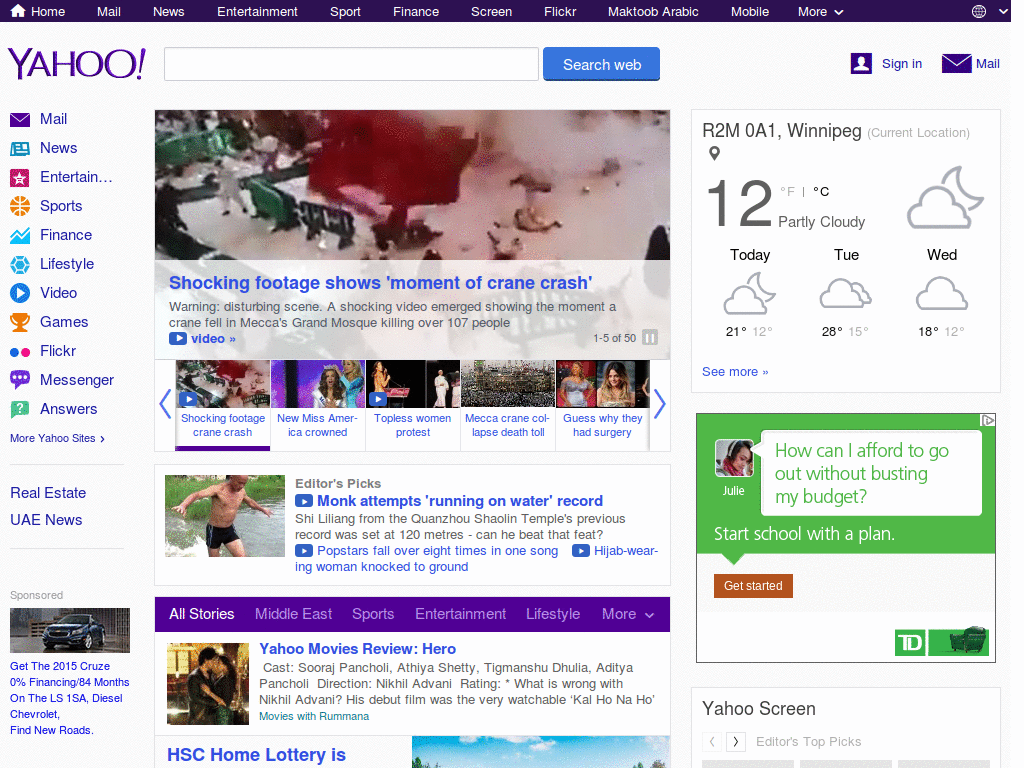Click the Search web button
This screenshot has width=1024, height=768.
pyautogui.click(x=601, y=64)
